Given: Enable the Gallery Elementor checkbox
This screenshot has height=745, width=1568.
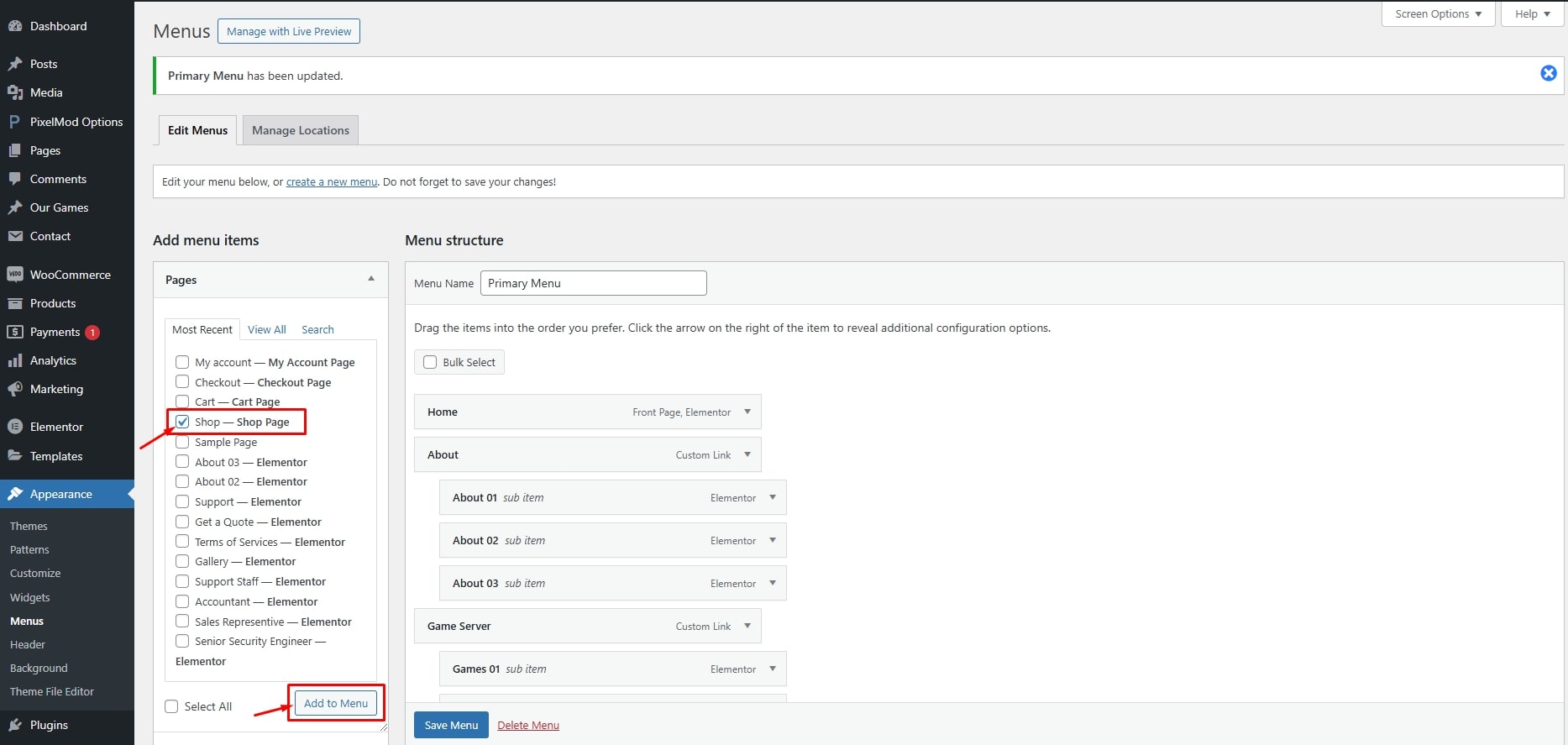Looking at the screenshot, I should coord(182,561).
